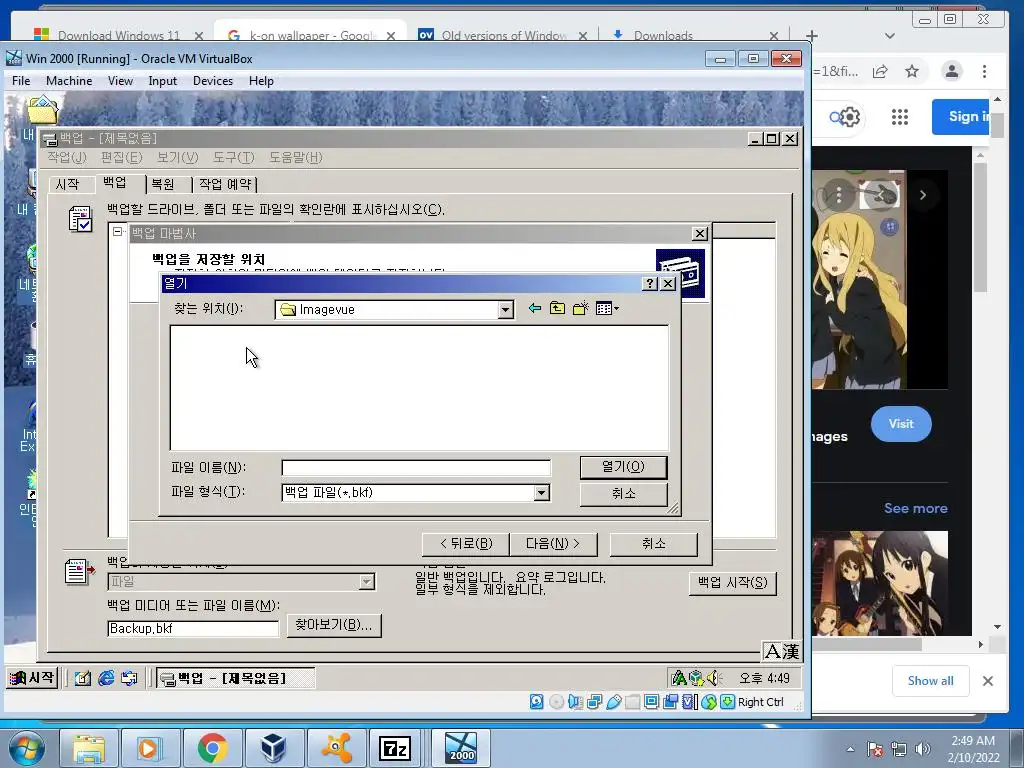Click 취소 cancel in the Open dialog
The image size is (1024, 768).
coord(623,493)
